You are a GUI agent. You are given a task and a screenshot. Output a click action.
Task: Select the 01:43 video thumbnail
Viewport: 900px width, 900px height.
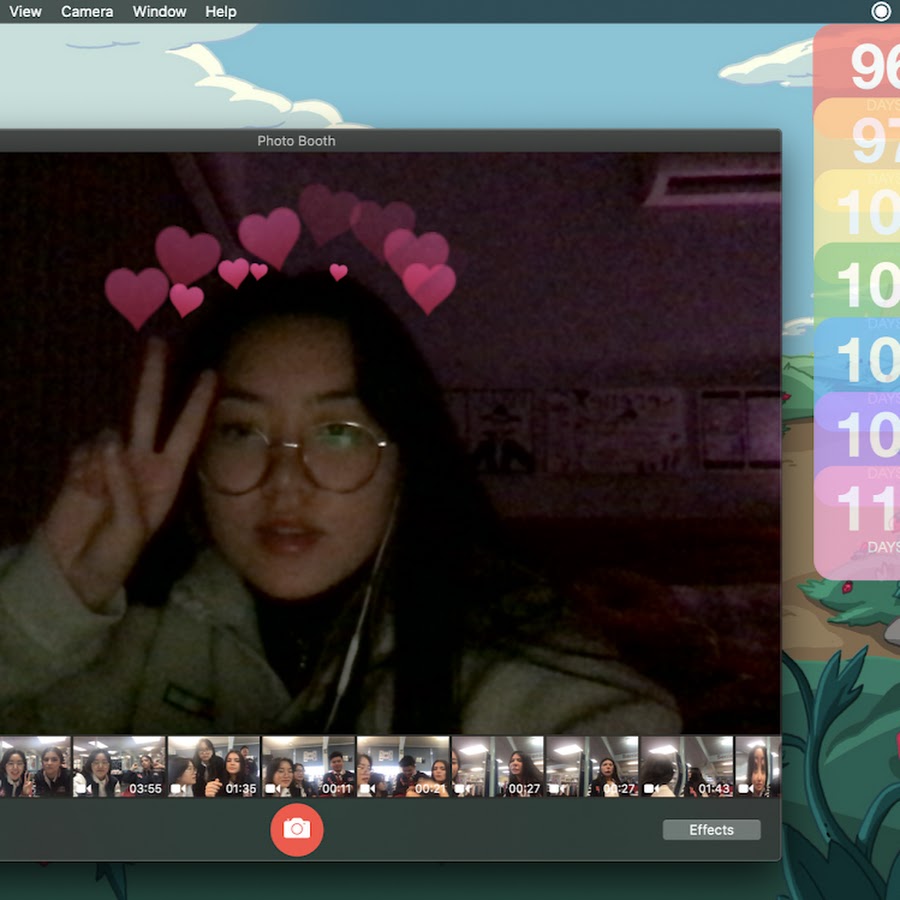(x=687, y=766)
